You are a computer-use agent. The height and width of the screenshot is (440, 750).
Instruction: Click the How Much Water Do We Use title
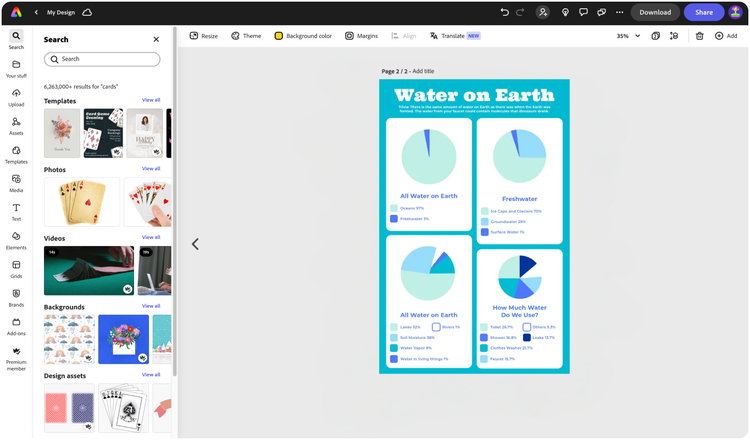(x=519, y=311)
